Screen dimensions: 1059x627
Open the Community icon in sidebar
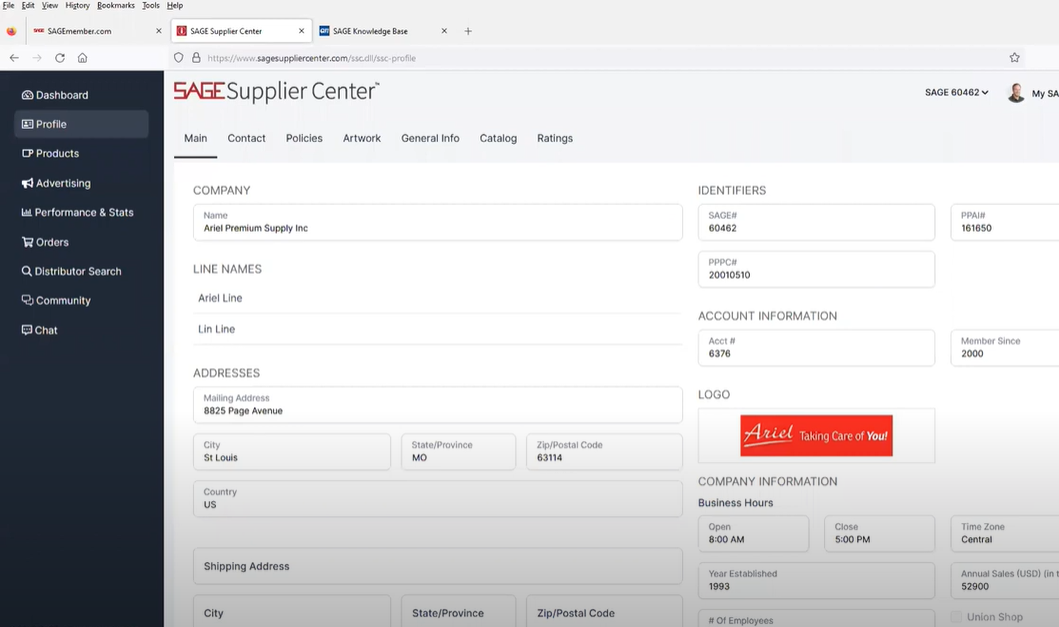pyautogui.click(x=27, y=300)
